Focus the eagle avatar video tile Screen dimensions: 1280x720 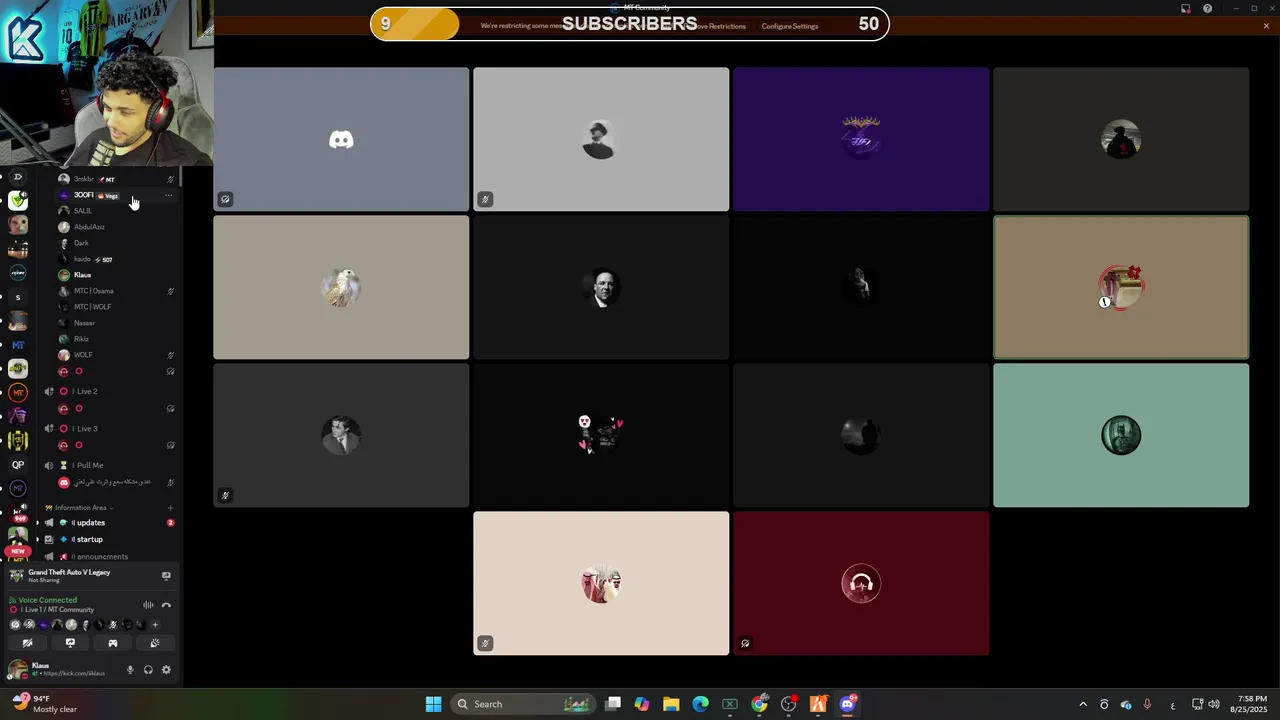pos(341,288)
